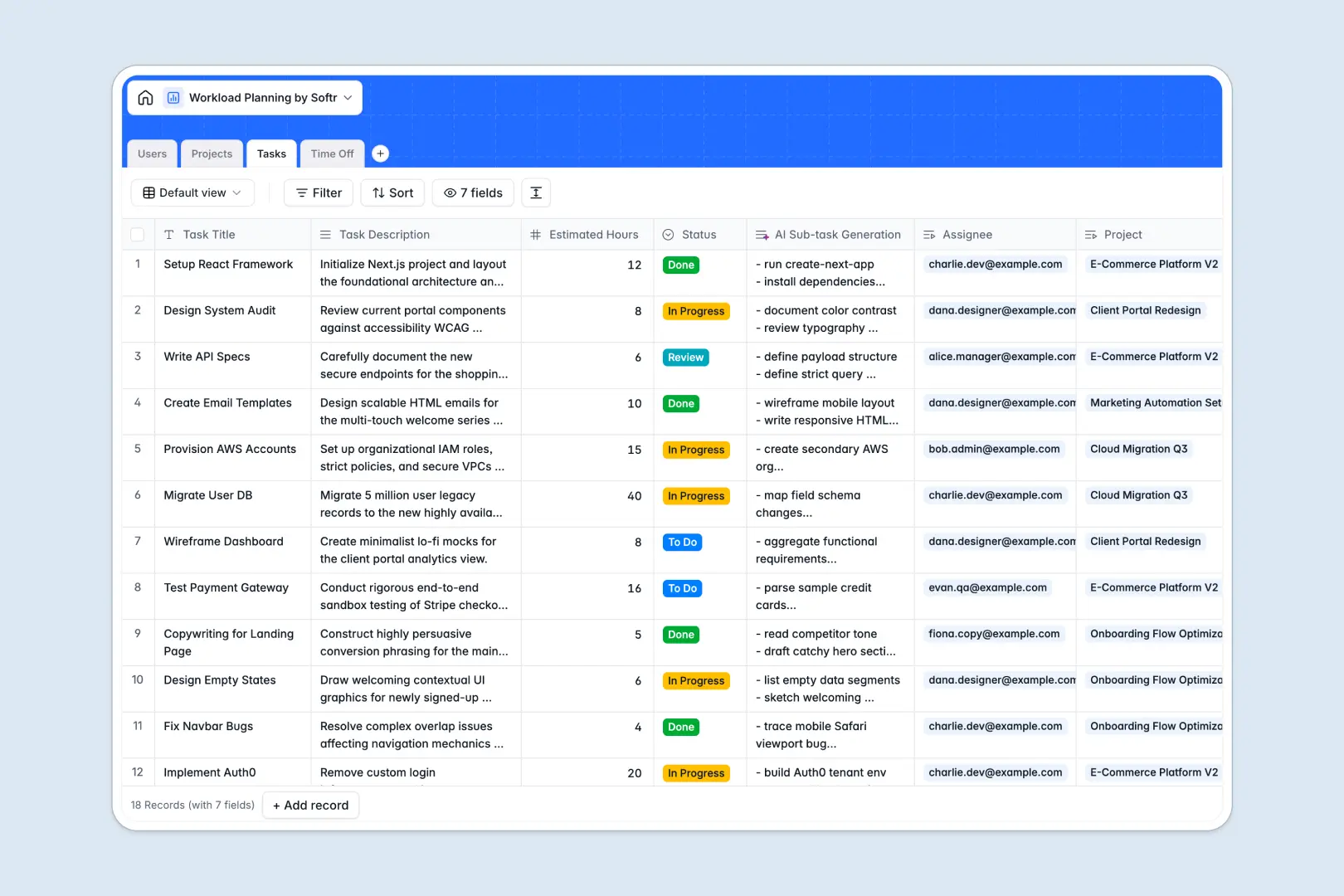Switch to the Projects tab

pyautogui.click(x=211, y=153)
